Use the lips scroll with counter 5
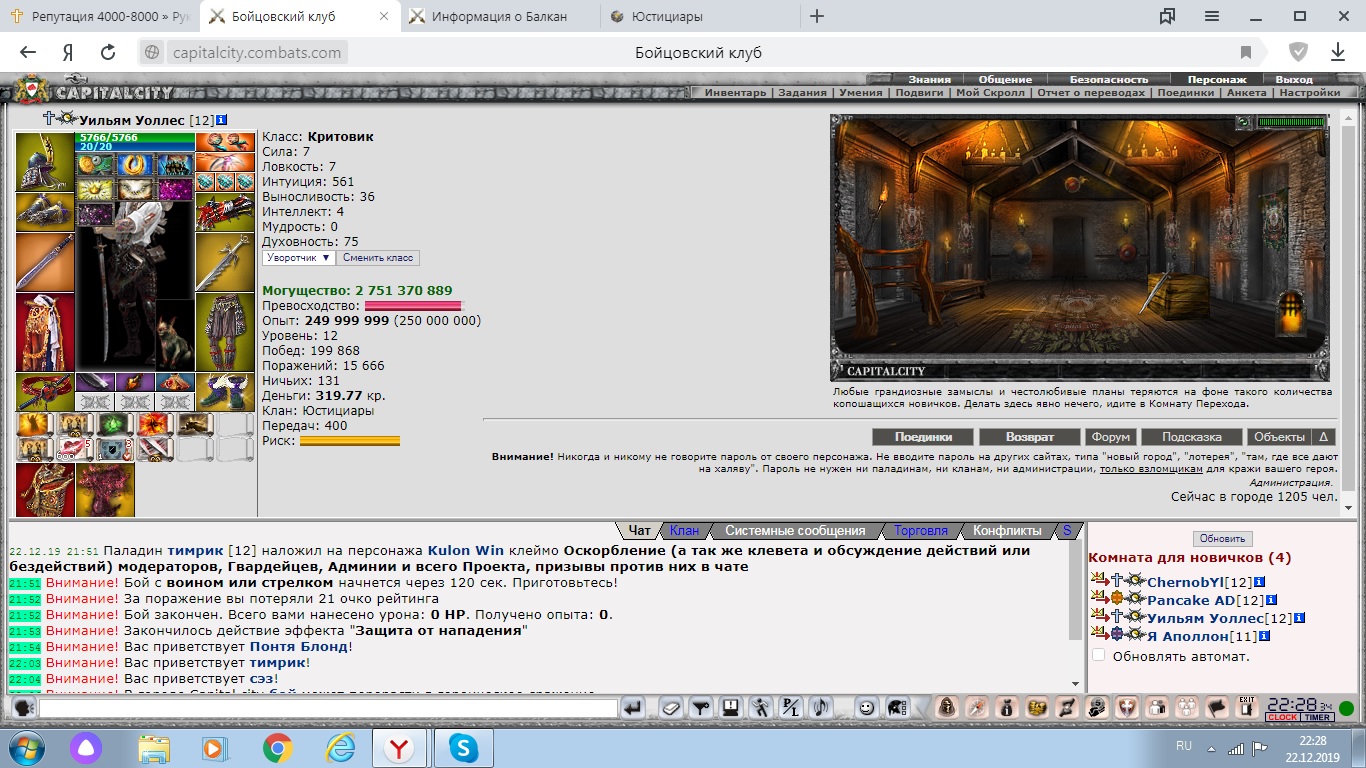The height and width of the screenshot is (768, 1366). [x=75, y=449]
